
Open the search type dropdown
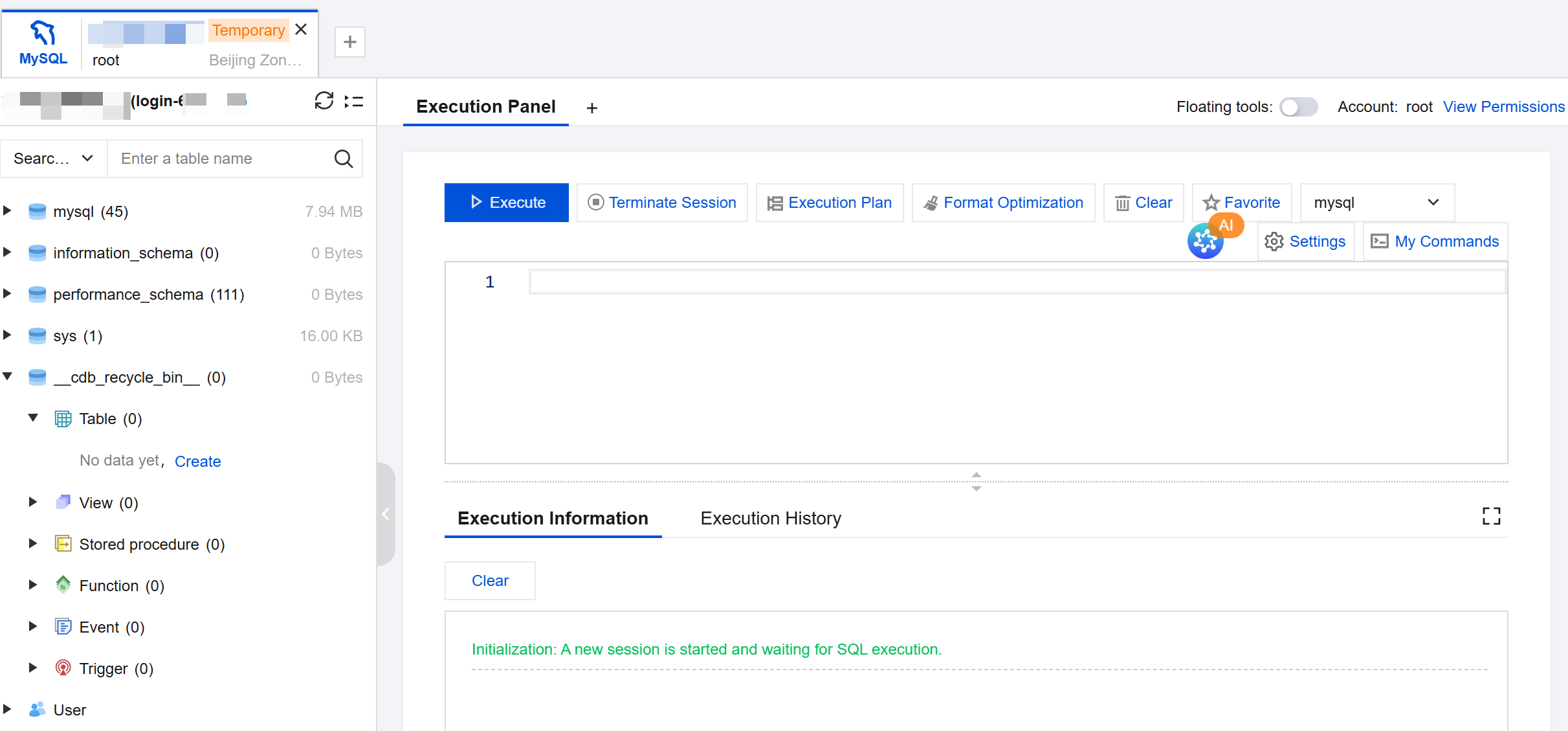(x=54, y=159)
